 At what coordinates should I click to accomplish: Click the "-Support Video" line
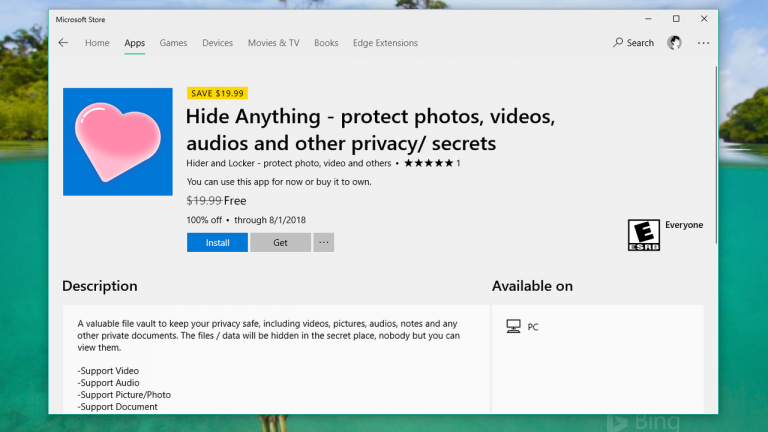coord(108,371)
